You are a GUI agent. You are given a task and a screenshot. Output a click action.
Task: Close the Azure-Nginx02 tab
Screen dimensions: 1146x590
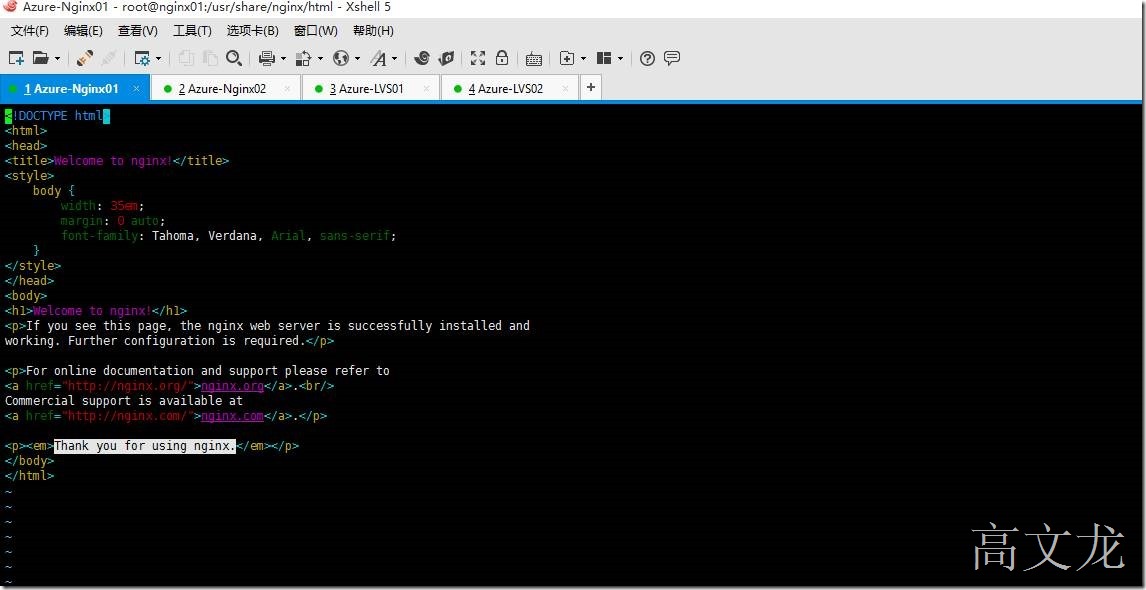point(287,88)
